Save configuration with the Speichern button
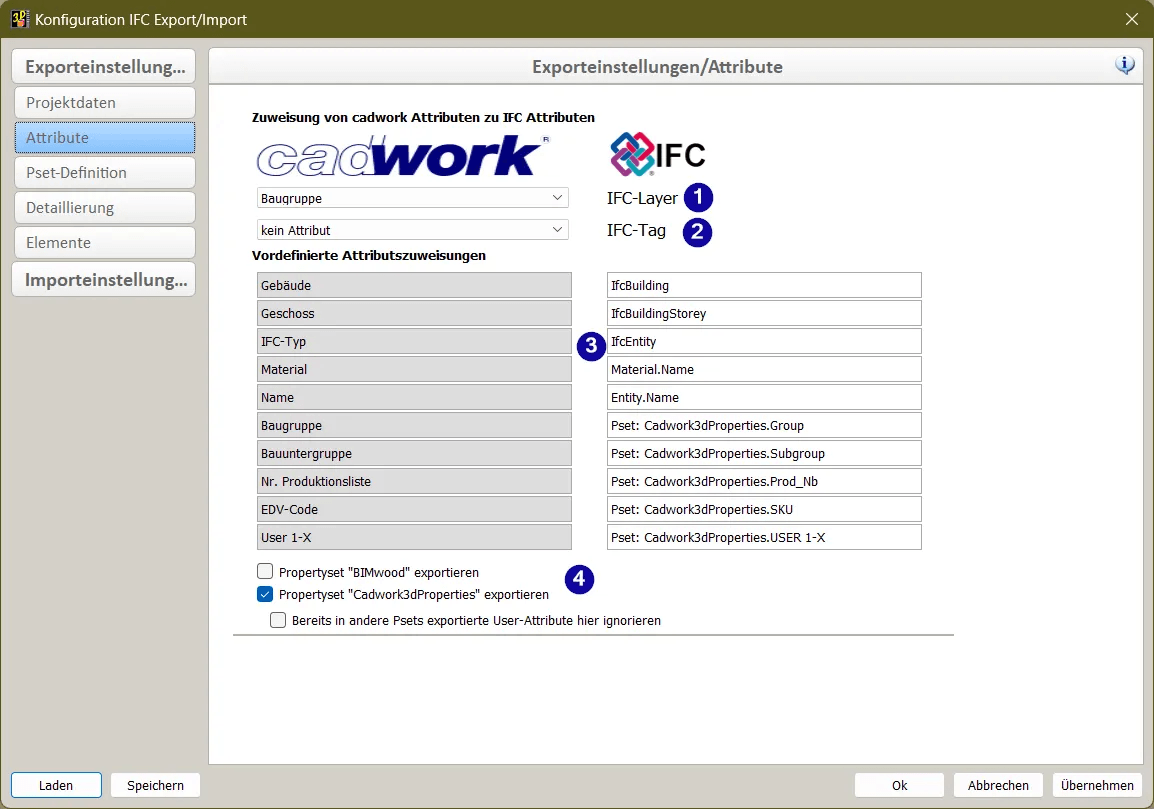 point(155,784)
